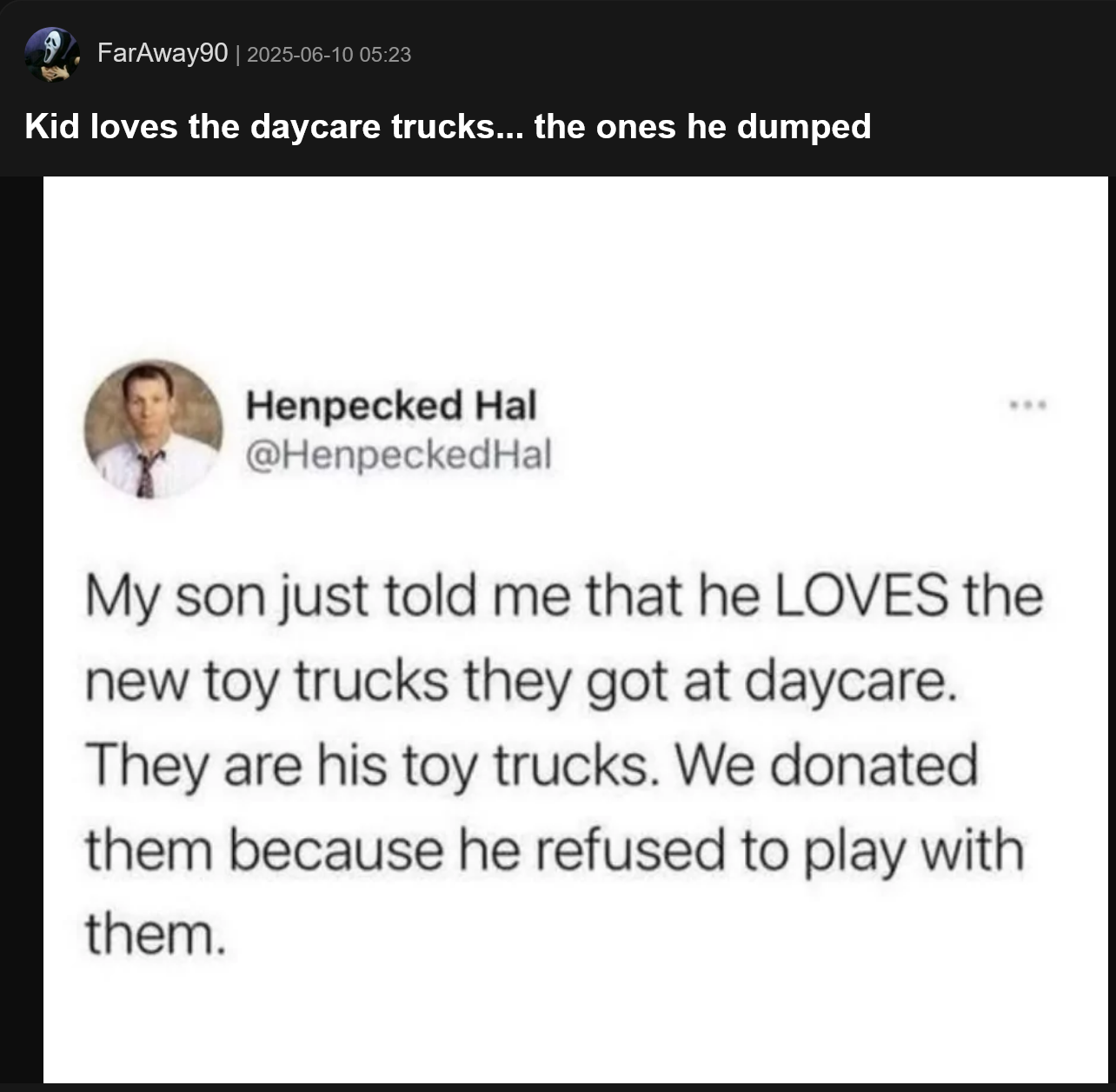The image size is (1116, 1092).
Task: Click the Henpecked Hal profile photo
Action: (x=153, y=429)
